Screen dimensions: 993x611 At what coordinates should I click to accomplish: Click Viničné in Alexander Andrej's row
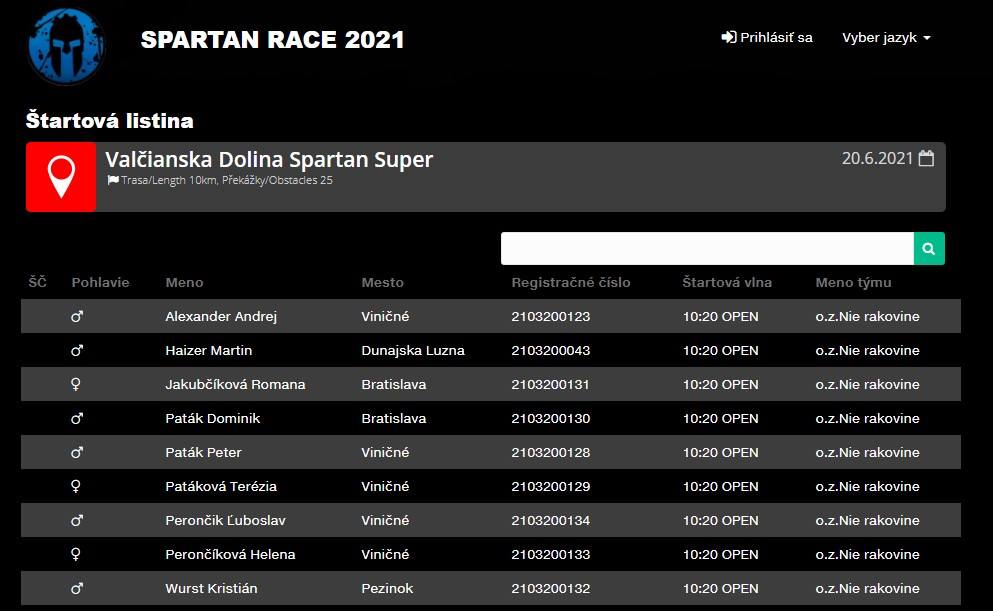[x=385, y=317]
